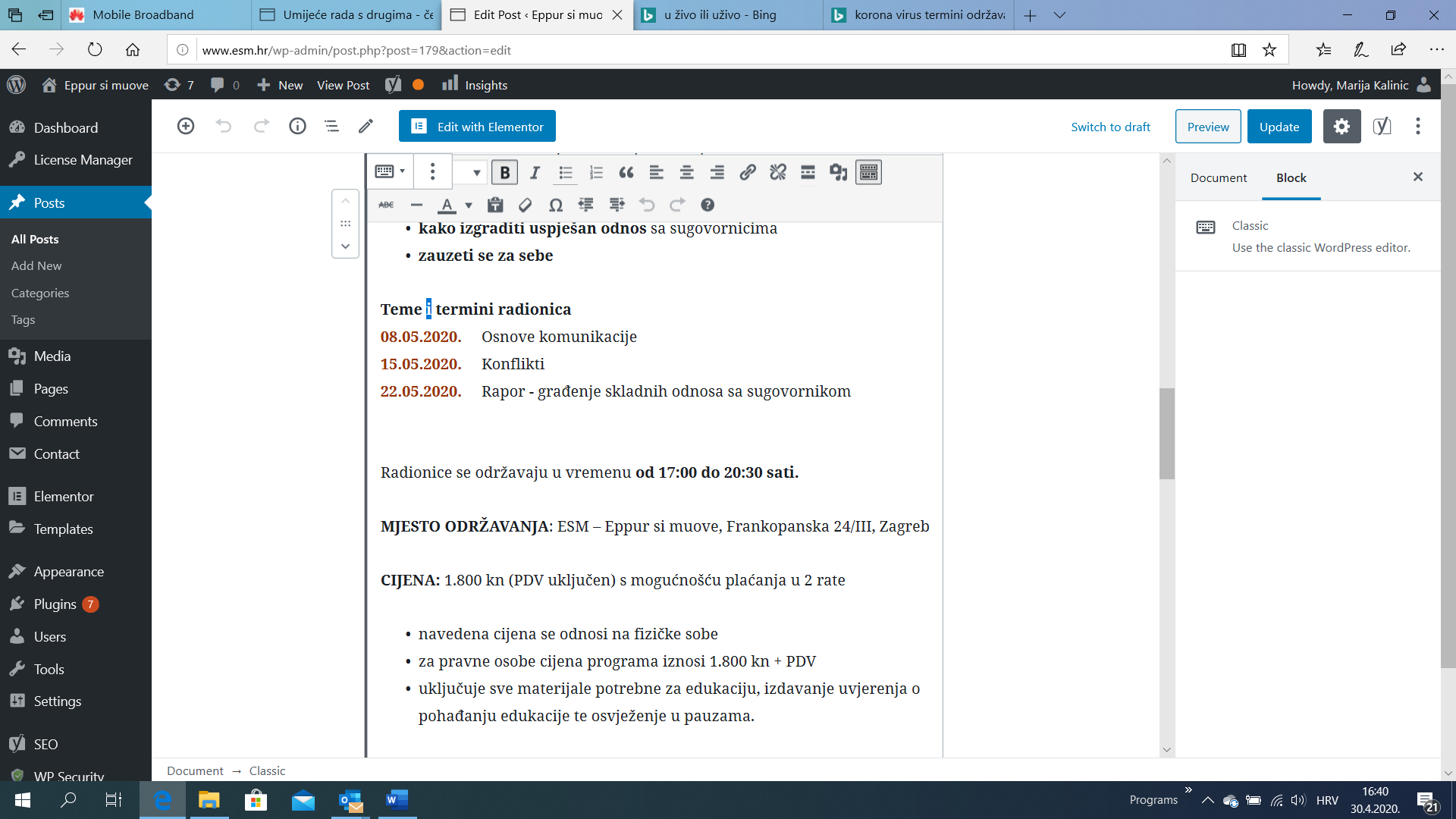The height and width of the screenshot is (819, 1456).
Task: Switch to Block tab
Action: click(1291, 177)
